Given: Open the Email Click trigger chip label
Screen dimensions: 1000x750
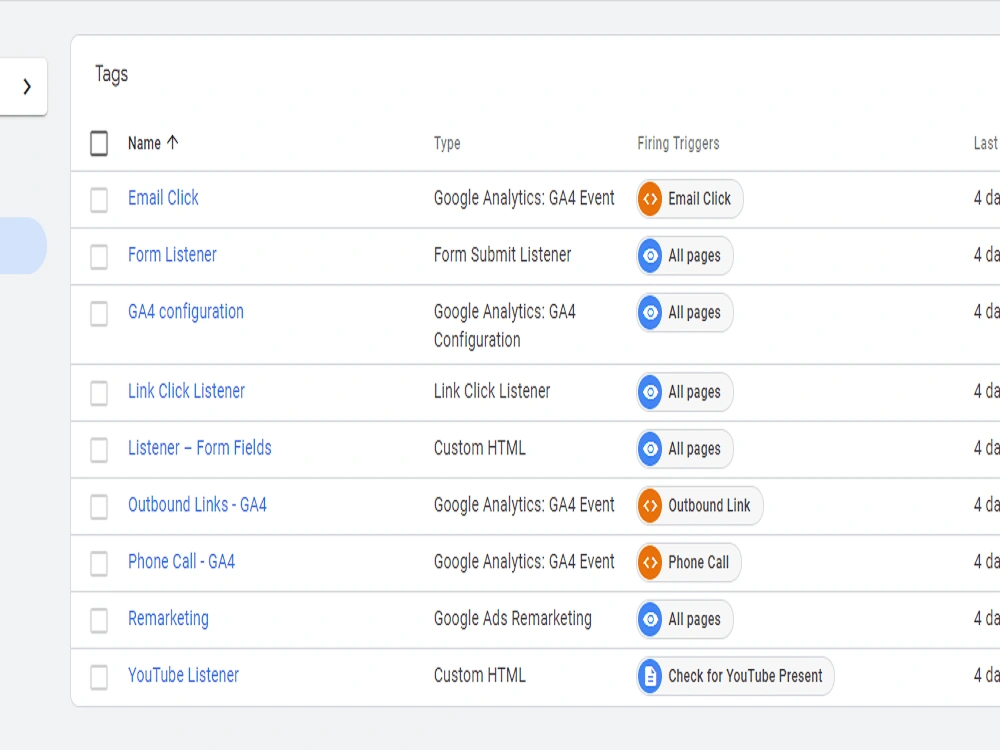Looking at the screenshot, I should [699, 199].
